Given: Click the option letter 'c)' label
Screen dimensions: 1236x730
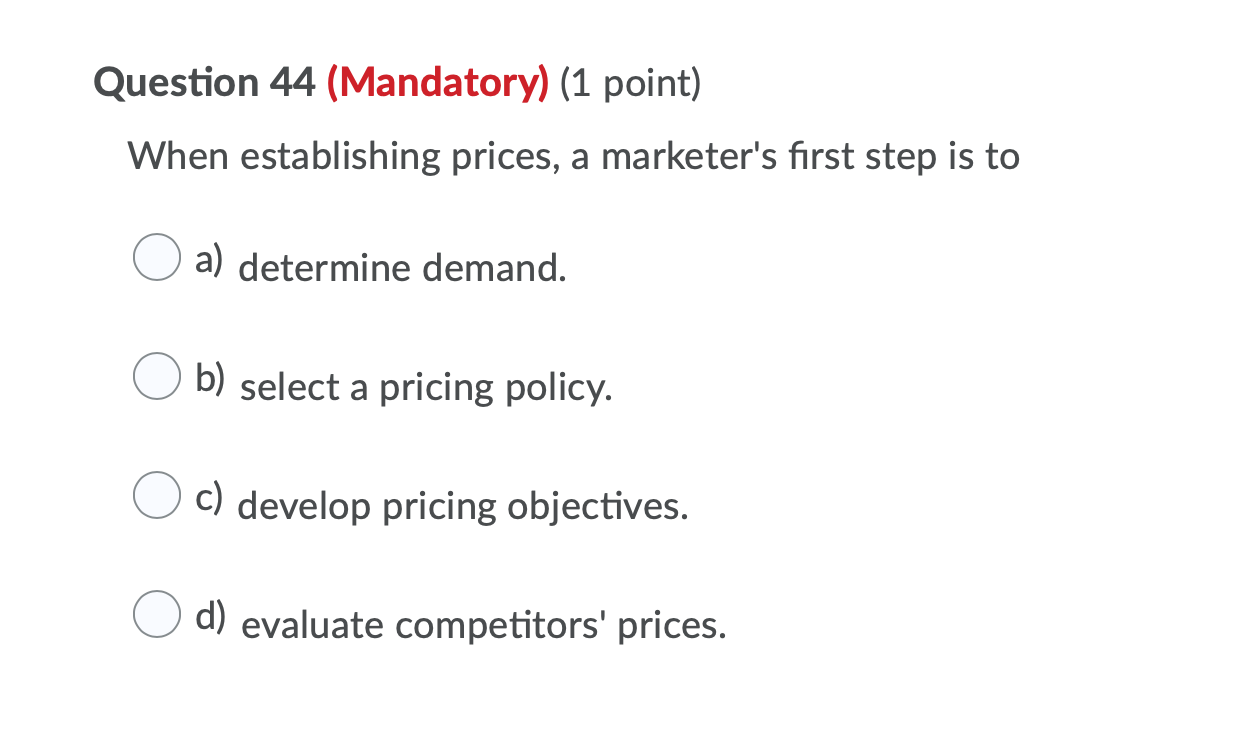Looking at the screenshot, I should [209, 497].
